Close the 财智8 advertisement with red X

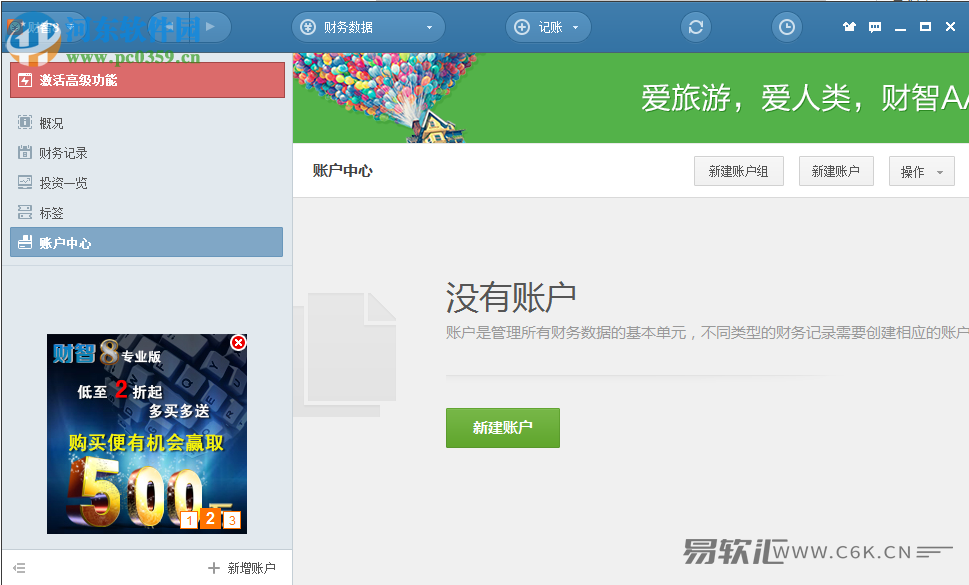[x=238, y=343]
